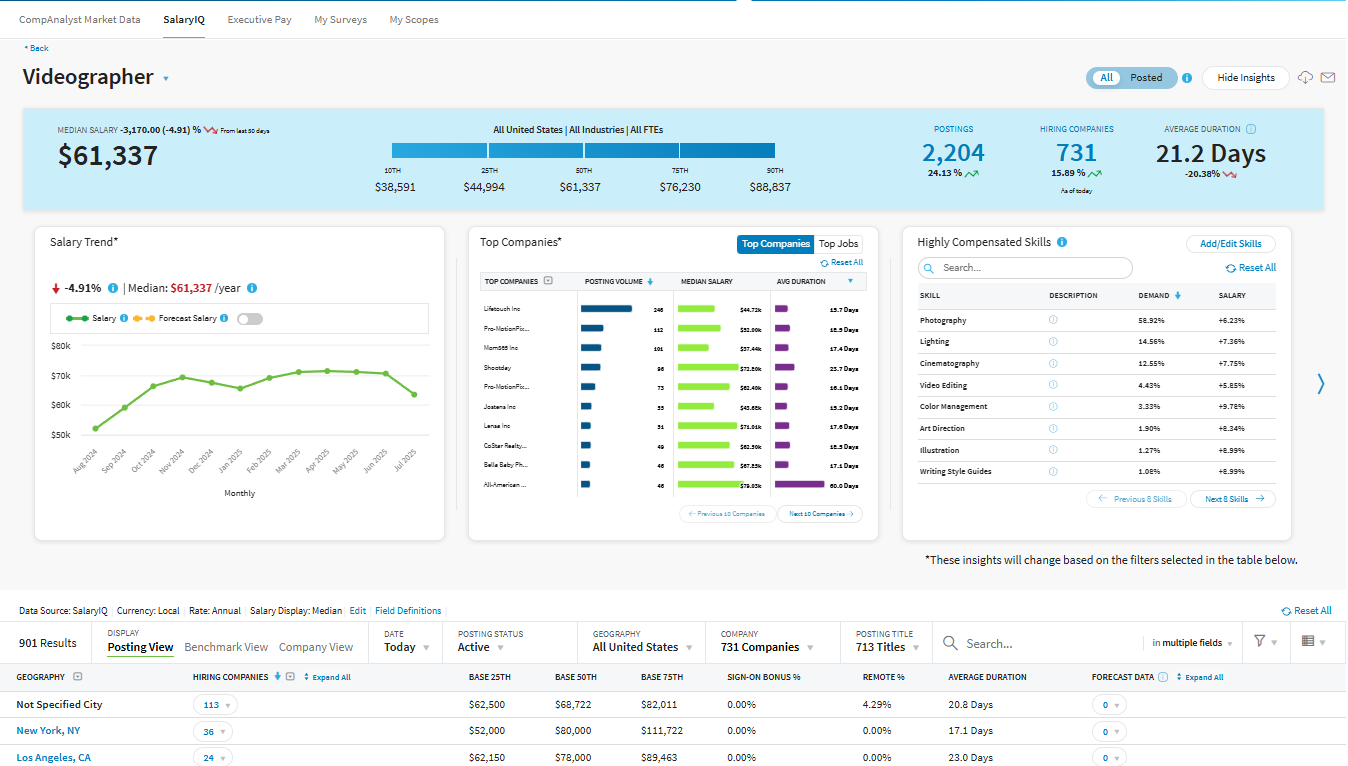Screen dimensions: 1348x766
Task: Click description info icon for Photography skill
Action: (1053, 320)
